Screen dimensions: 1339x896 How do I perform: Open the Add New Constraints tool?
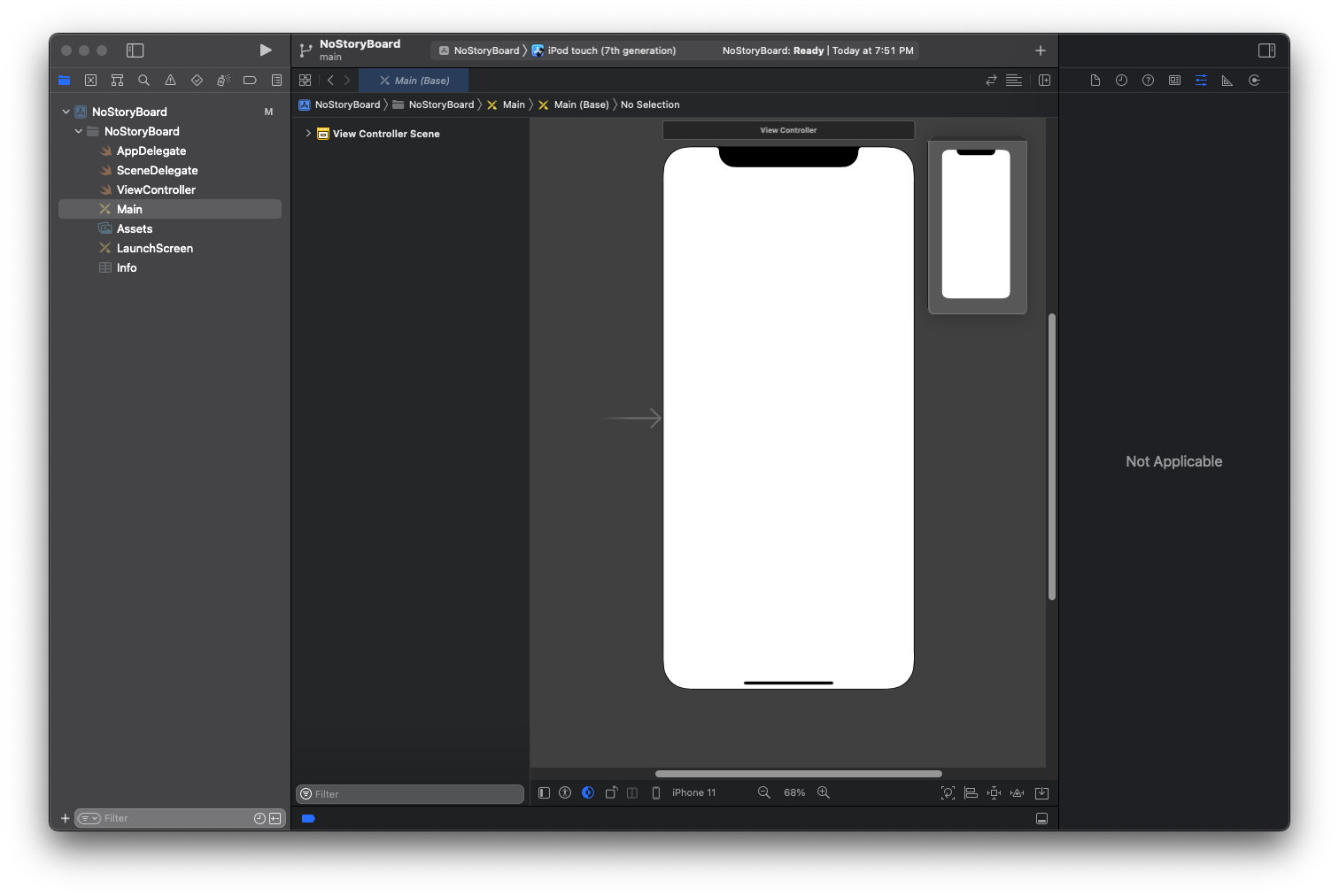click(x=994, y=792)
